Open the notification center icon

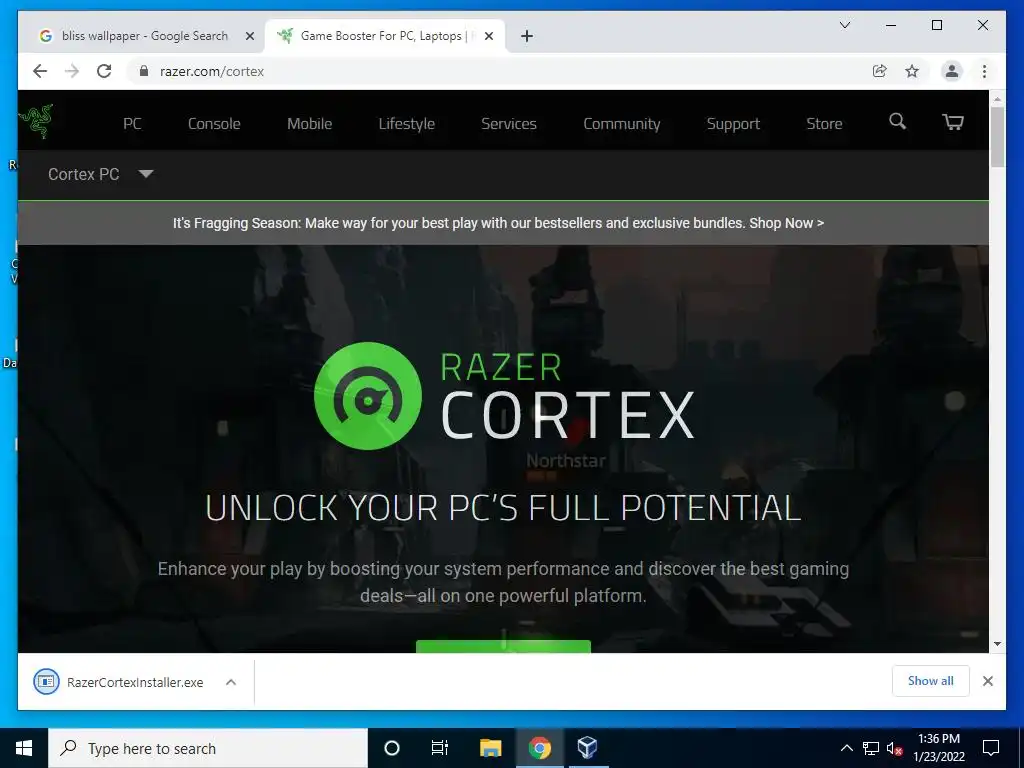991,748
